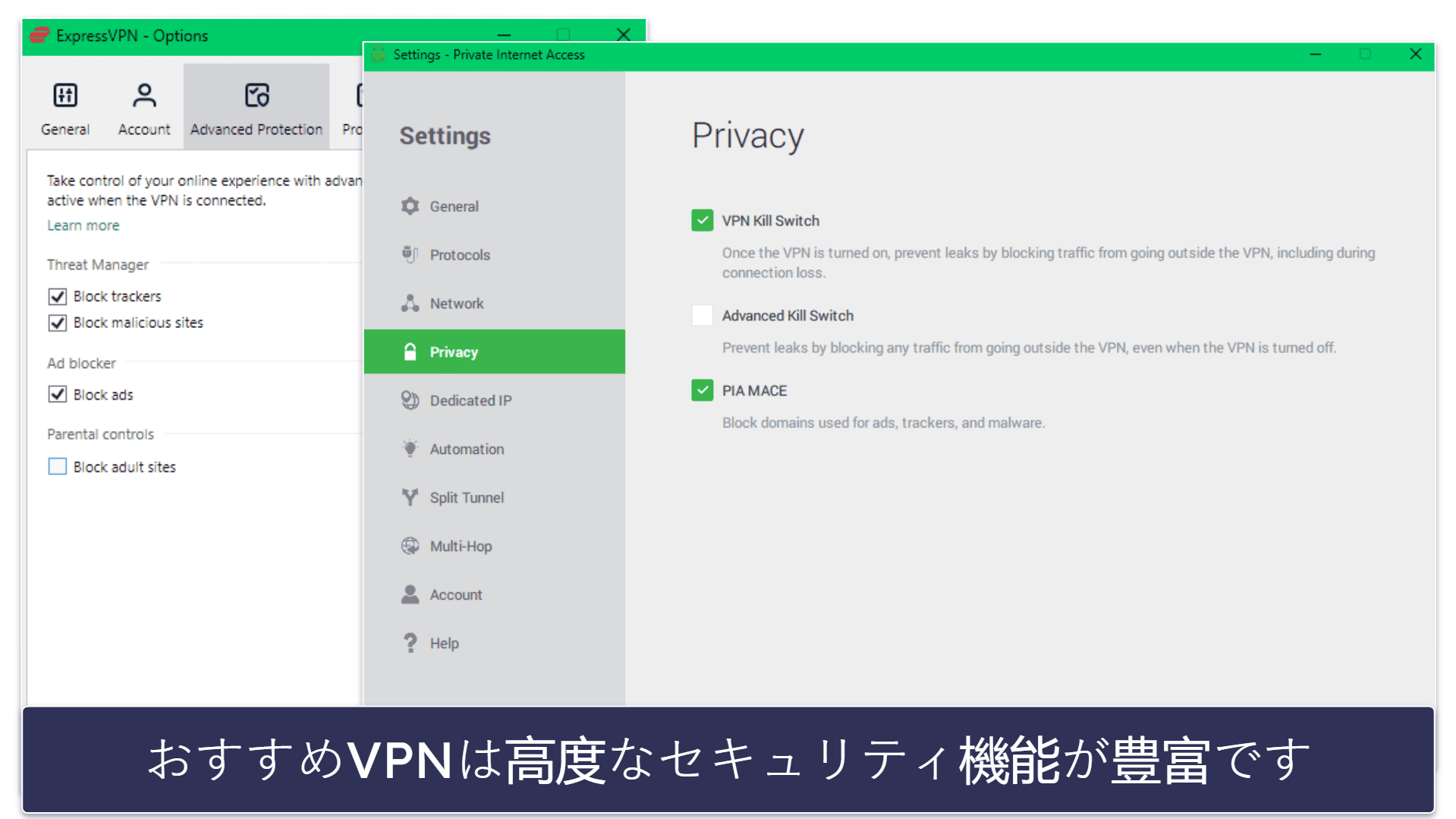Minimize the ExpressVPN Options window

pos(504,35)
